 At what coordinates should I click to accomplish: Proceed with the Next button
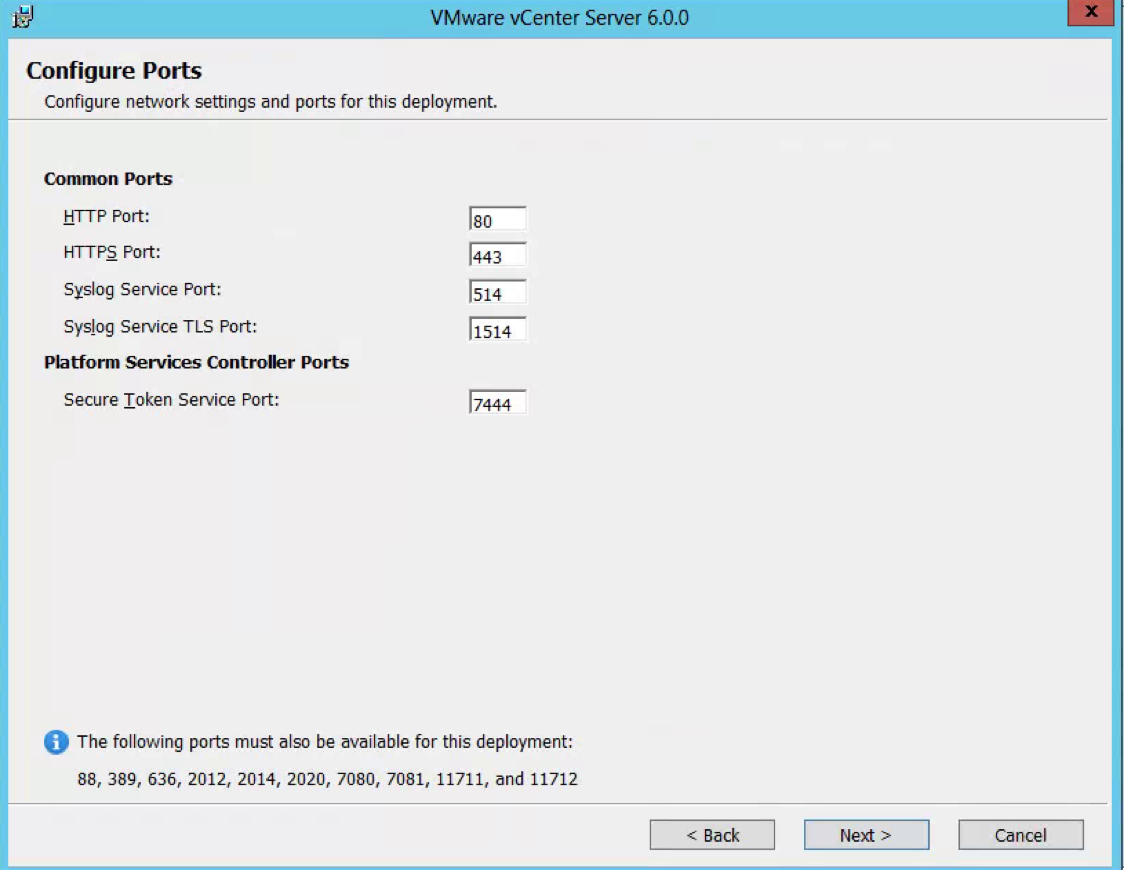pyautogui.click(x=866, y=835)
